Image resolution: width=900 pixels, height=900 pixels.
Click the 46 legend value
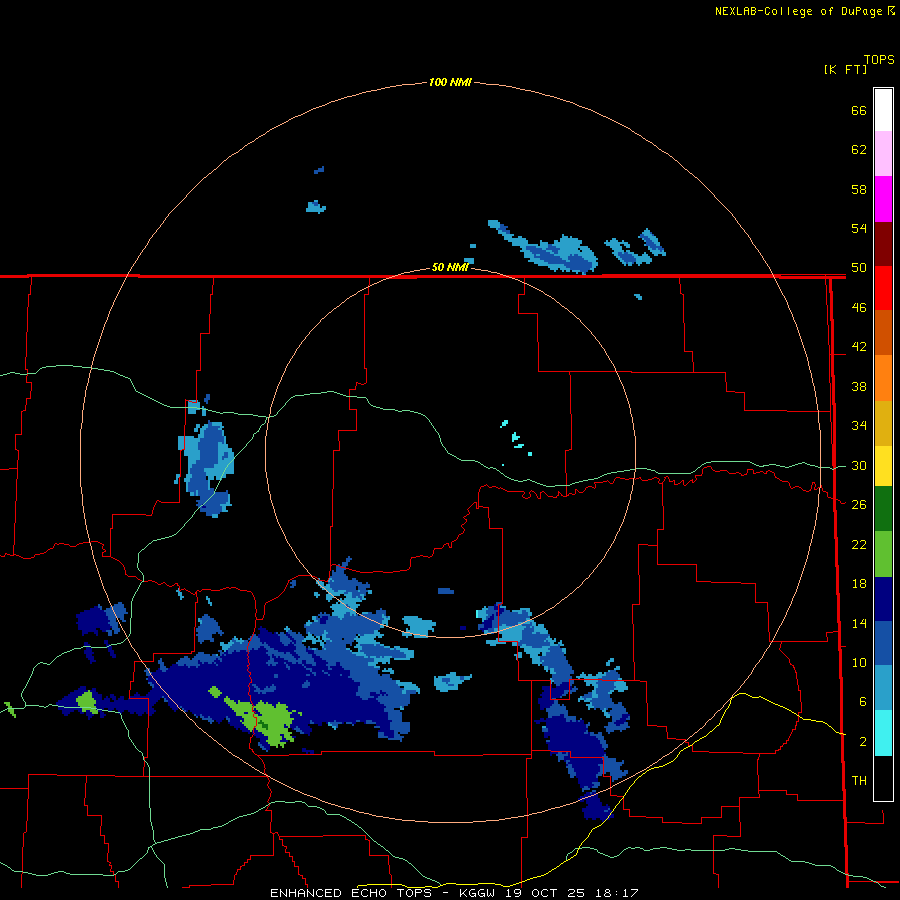[x=859, y=307]
